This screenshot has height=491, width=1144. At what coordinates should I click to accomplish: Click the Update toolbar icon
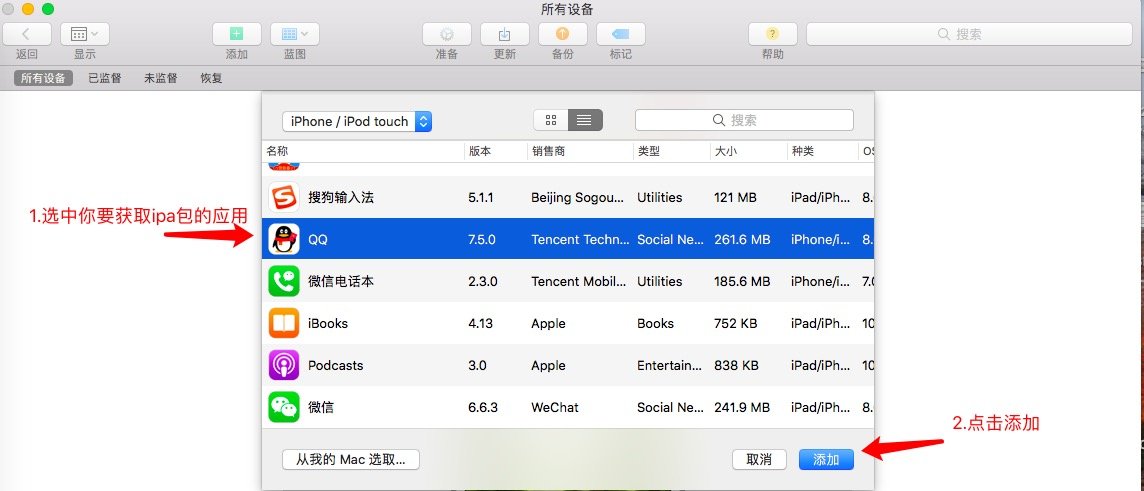point(505,34)
